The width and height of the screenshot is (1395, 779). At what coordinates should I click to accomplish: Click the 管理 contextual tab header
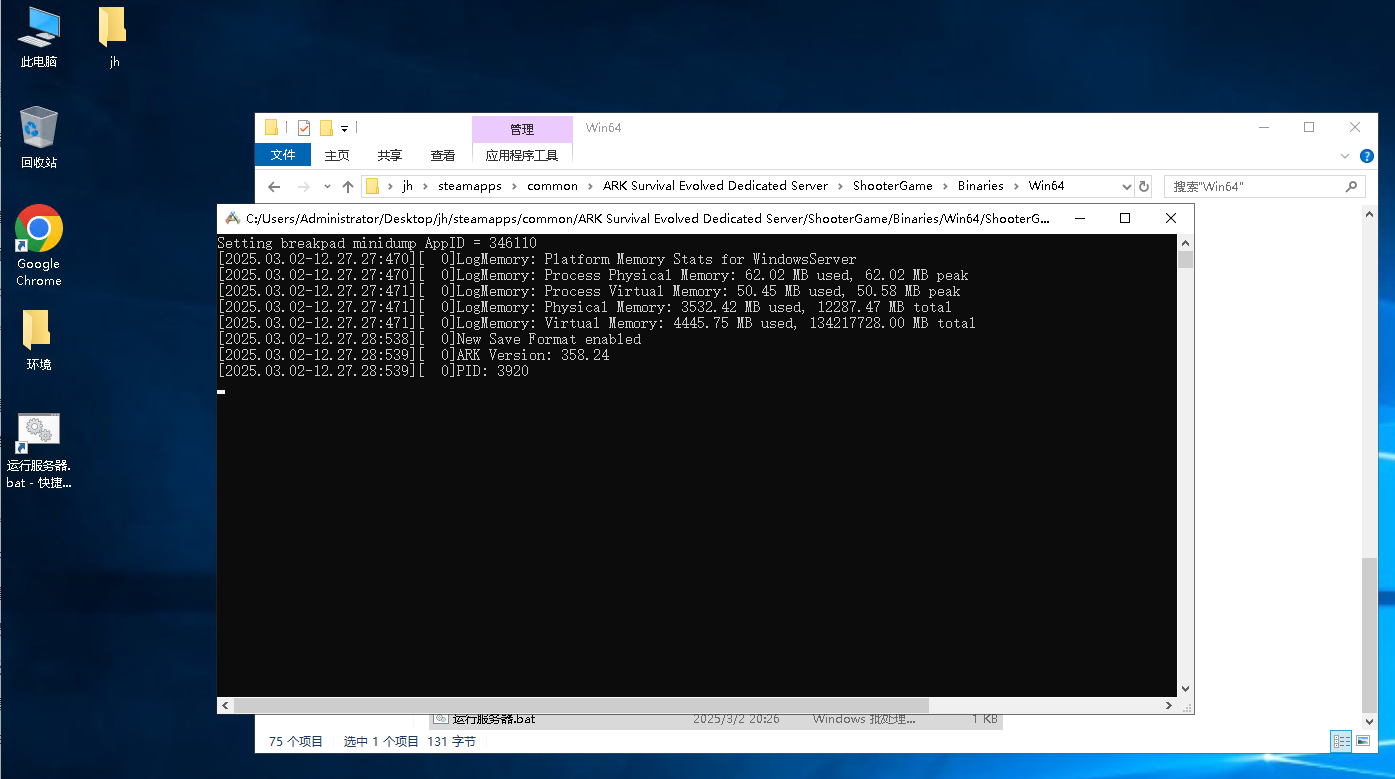click(x=522, y=129)
